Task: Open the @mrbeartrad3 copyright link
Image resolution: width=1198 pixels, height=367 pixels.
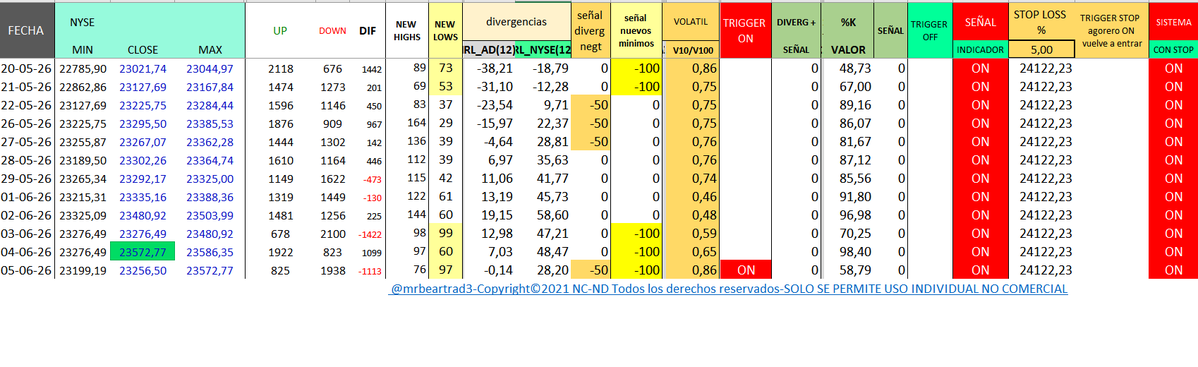Action: (728, 289)
